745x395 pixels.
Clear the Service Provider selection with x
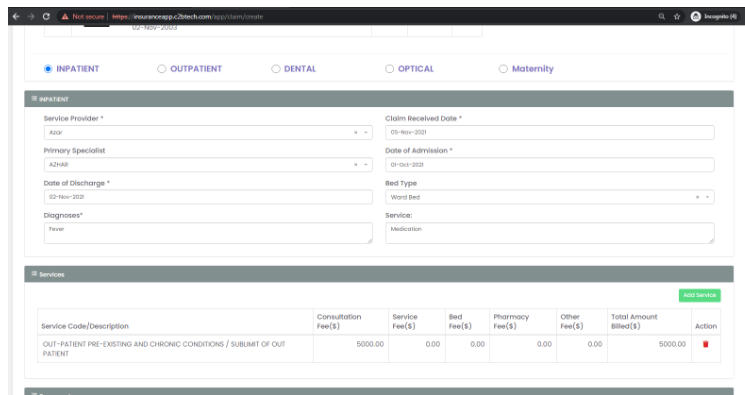[x=355, y=133]
